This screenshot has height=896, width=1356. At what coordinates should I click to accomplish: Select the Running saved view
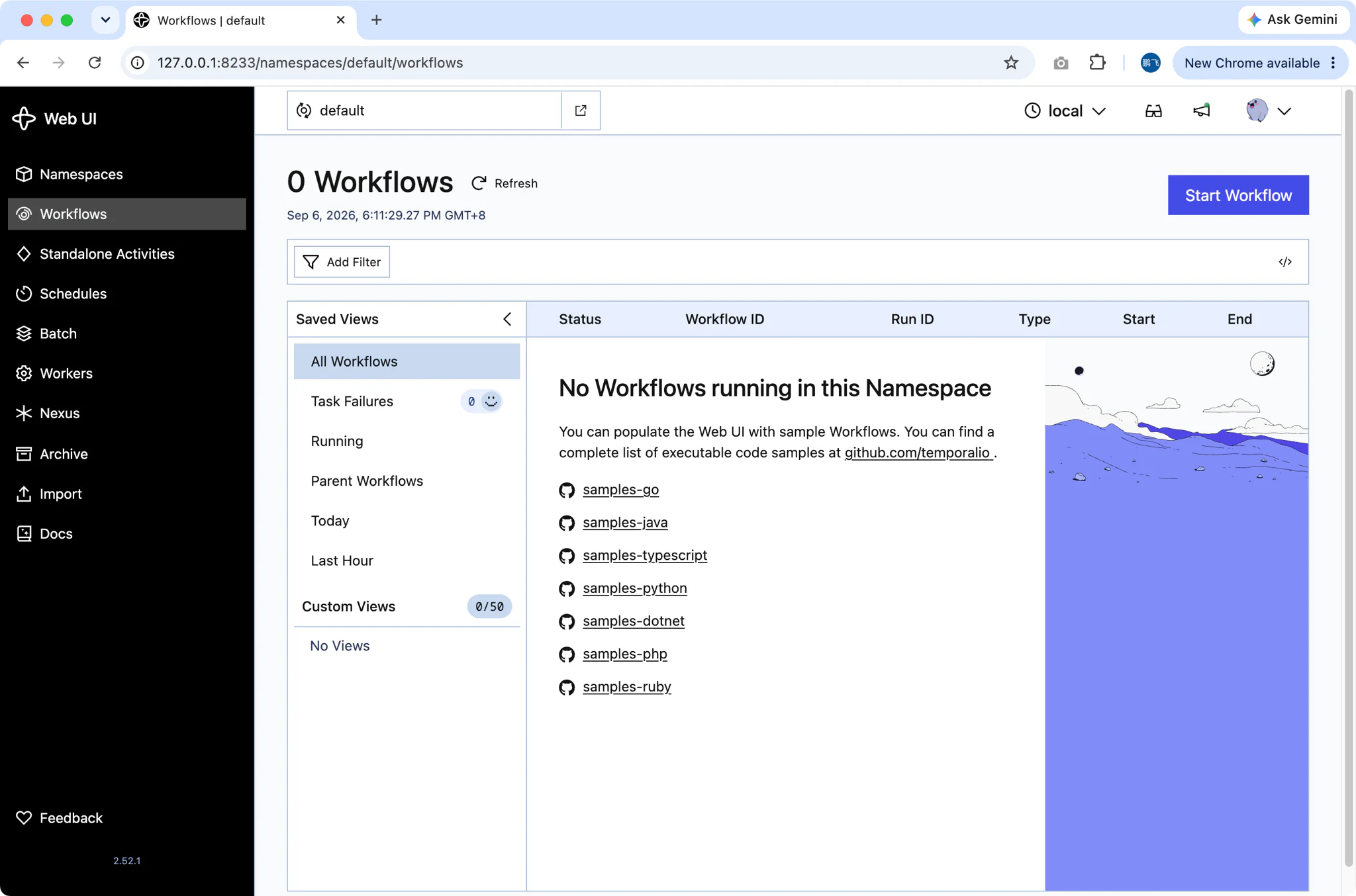click(407, 441)
